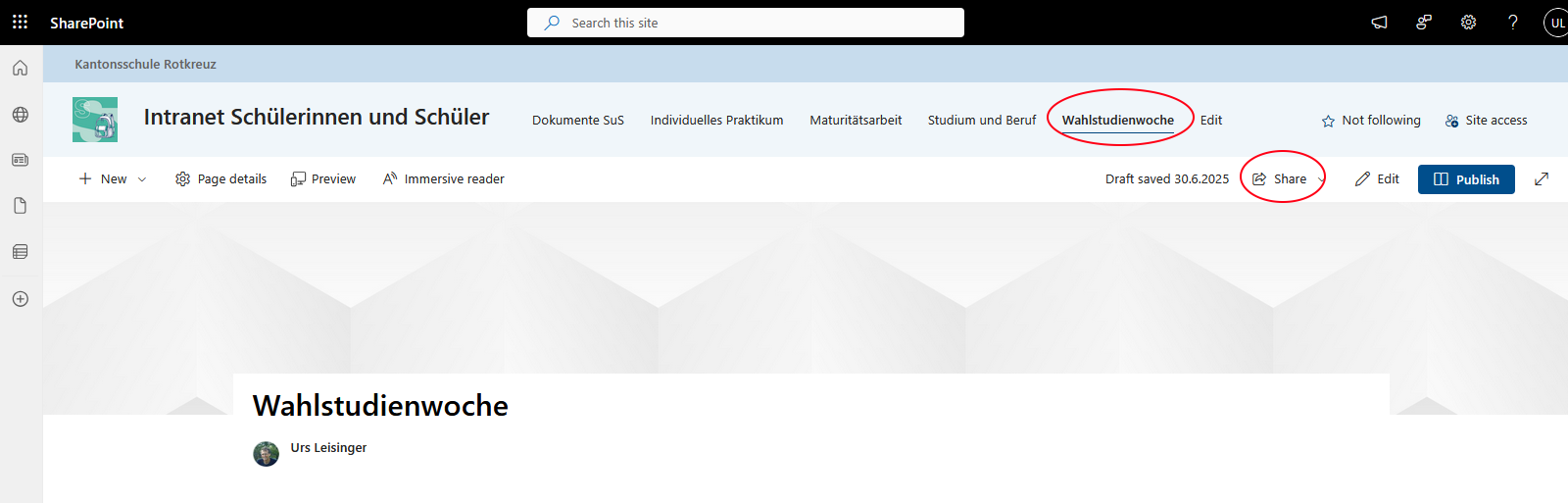Image resolution: width=1568 pixels, height=503 pixels.
Task: Click the Draft saved 30.6.2025 status
Action: (1166, 179)
